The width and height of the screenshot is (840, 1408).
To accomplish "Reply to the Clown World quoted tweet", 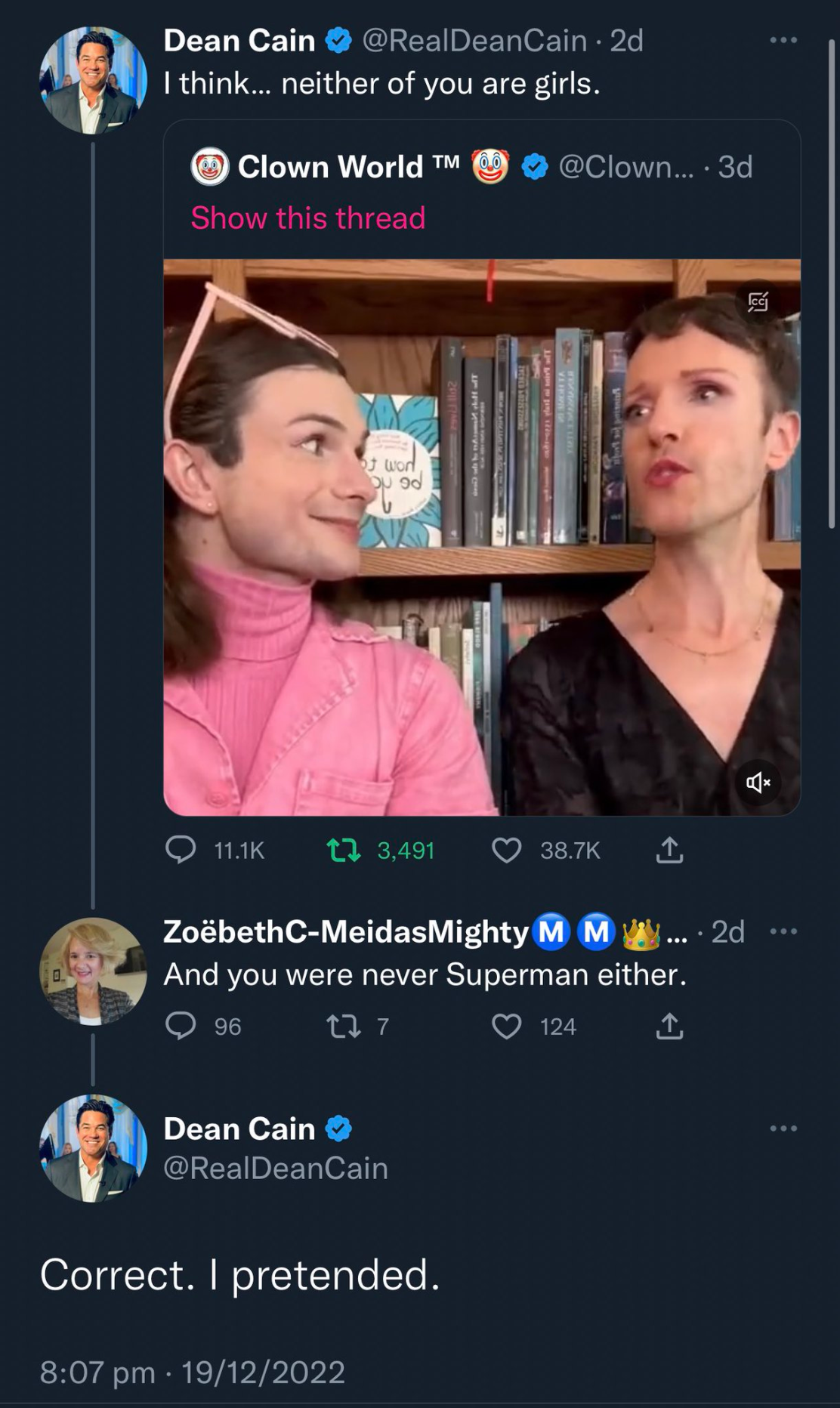I will (x=181, y=851).
